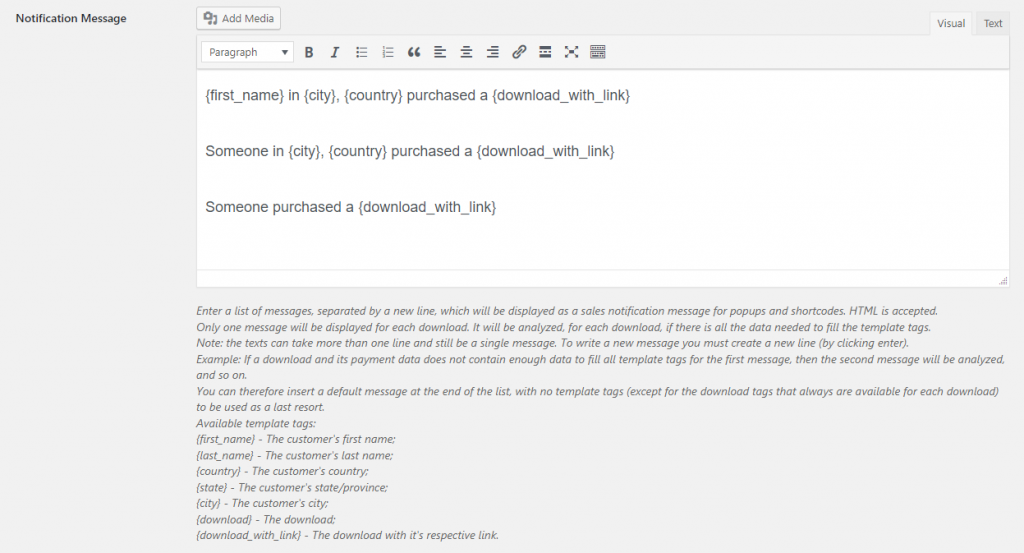Insert a numbered list
Image resolution: width=1024 pixels, height=553 pixels.
387,52
